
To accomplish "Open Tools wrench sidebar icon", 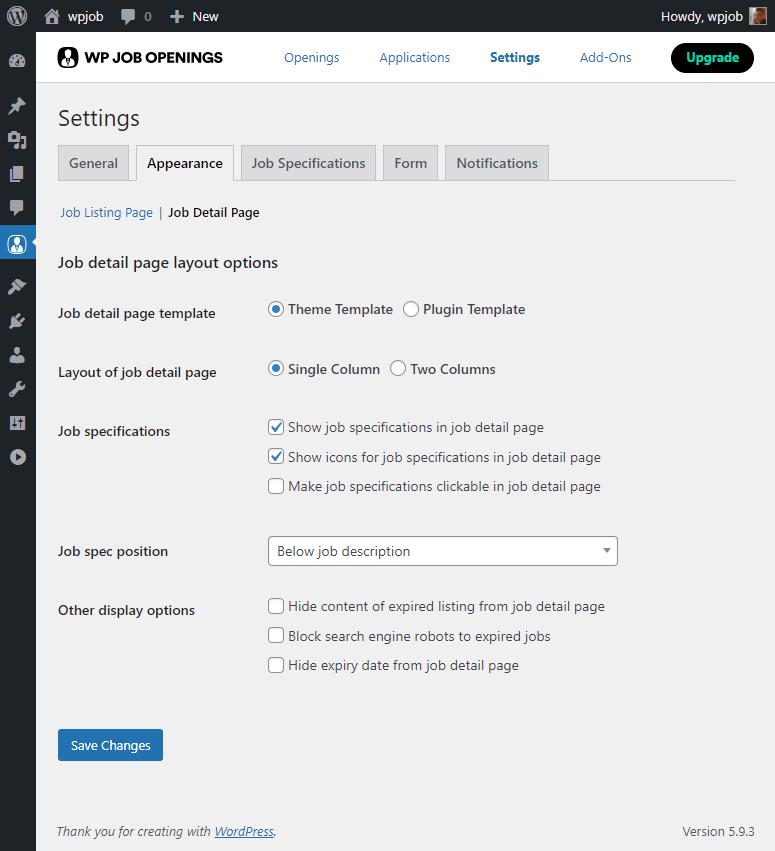I will pyautogui.click(x=17, y=389).
